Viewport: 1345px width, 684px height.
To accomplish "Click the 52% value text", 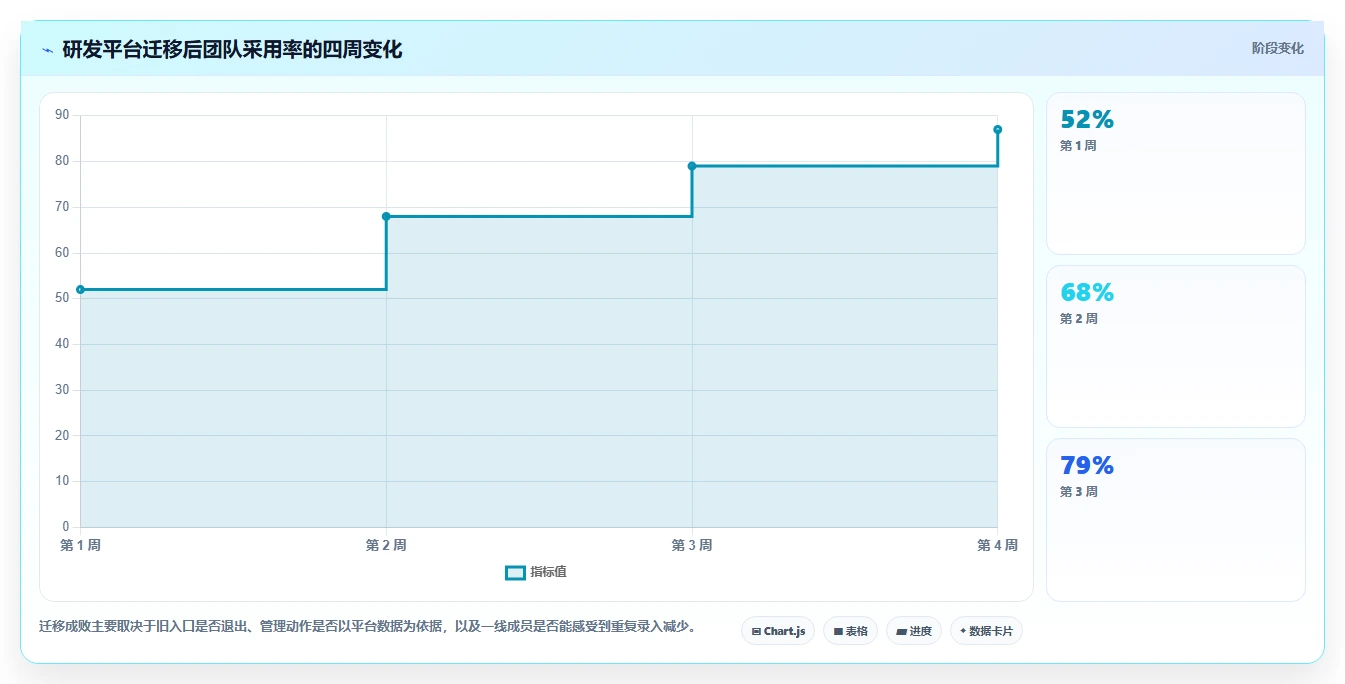I will point(1087,120).
